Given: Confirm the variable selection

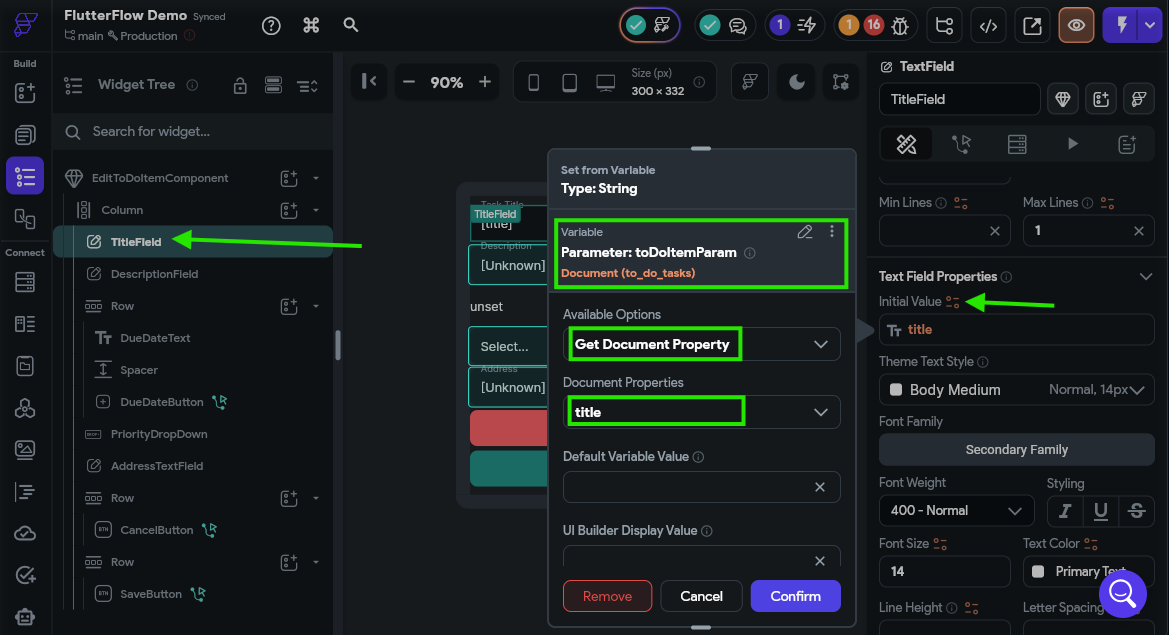Looking at the screenshot, I should click(795, 596).
